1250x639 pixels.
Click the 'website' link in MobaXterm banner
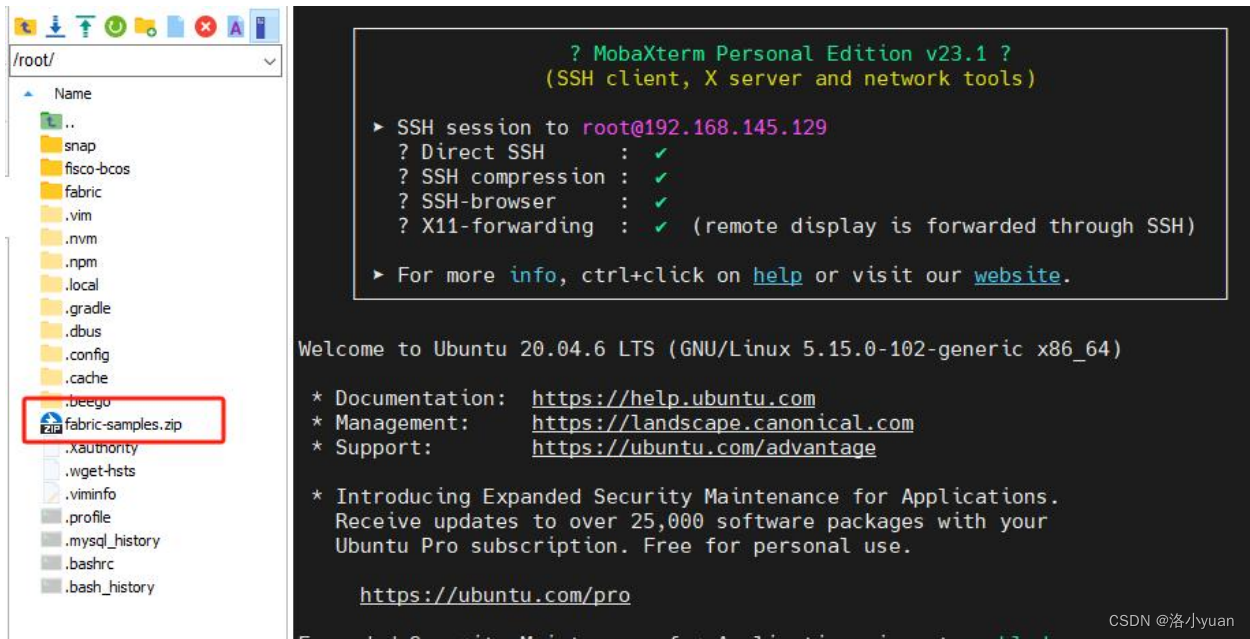pyautogui.click(x=1017, y=275)
